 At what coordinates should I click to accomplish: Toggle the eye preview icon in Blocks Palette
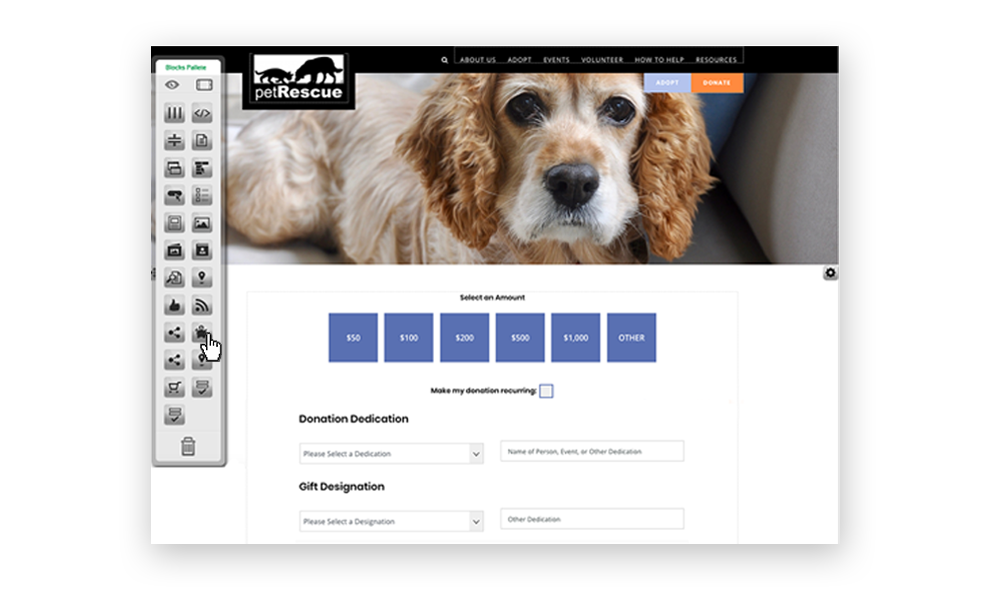172,85
